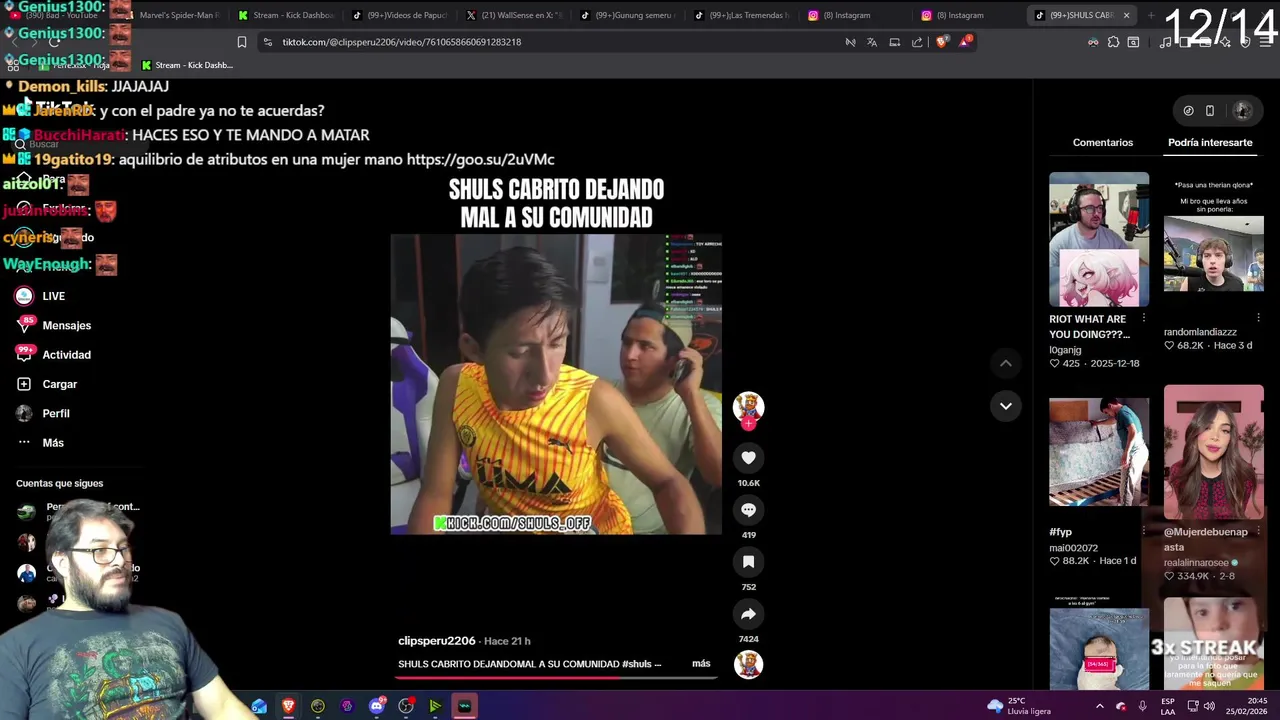
Task: Open the clipsperu2206 profile link
Action: point(436,641)
